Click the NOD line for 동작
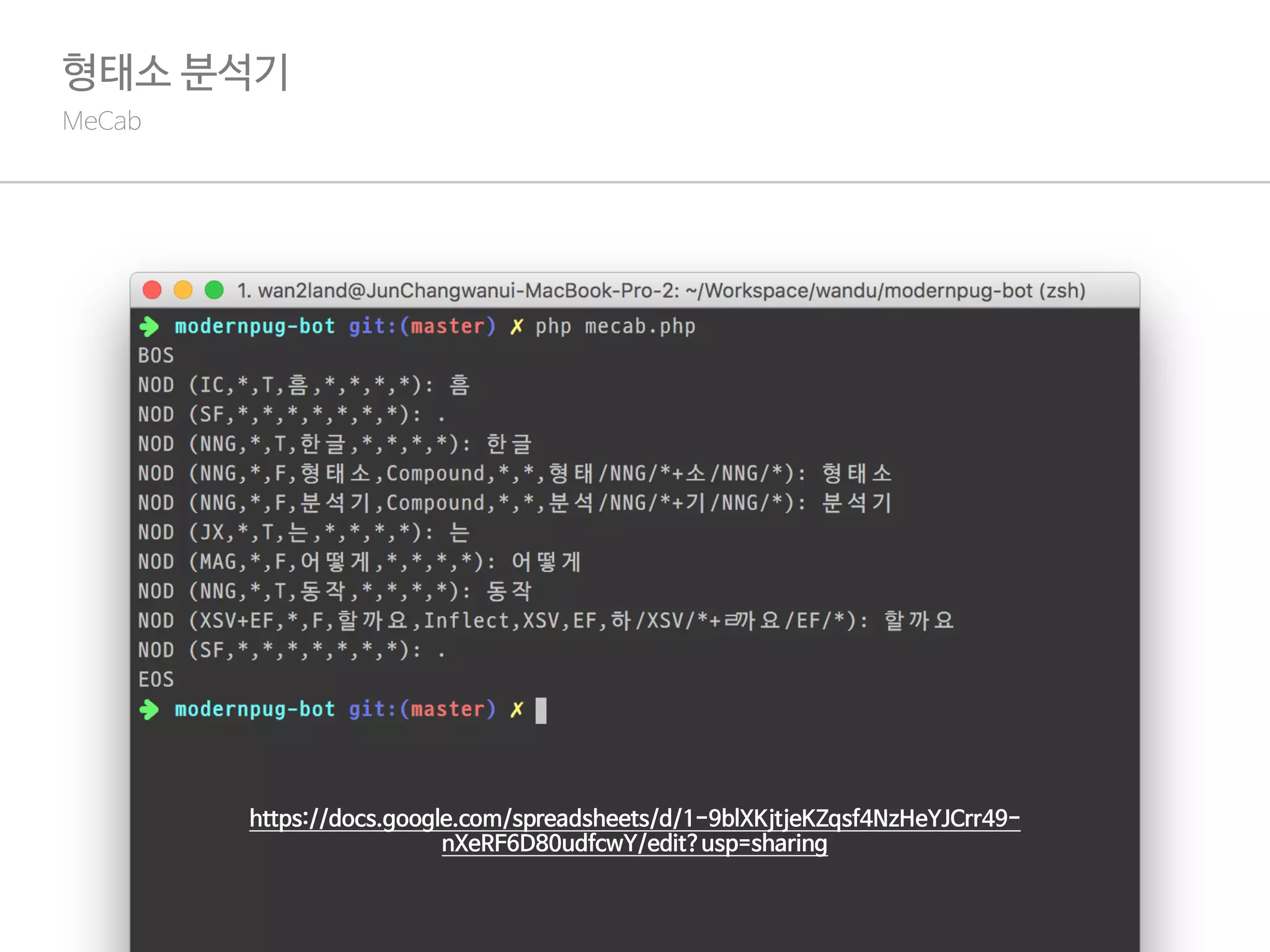This screenshot has height=952, width=1270. click(335, 591)
